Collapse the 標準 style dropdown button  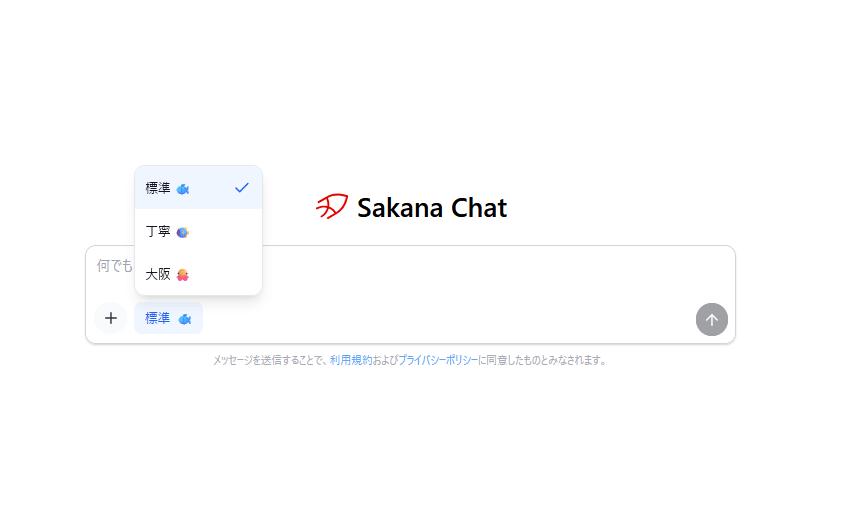[x=168, y=319]
